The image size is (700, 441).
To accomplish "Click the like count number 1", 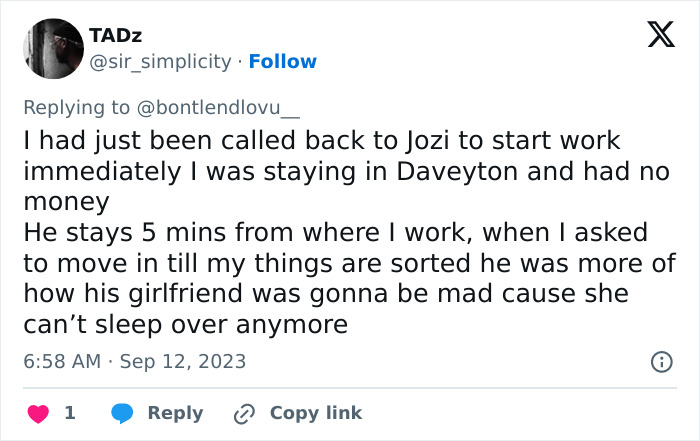I will click(x=69, y=413).
